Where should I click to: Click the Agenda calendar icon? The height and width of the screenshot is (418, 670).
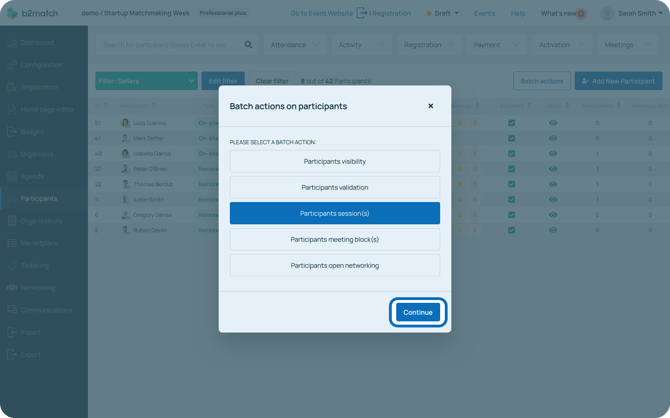[x=12, y=176]
